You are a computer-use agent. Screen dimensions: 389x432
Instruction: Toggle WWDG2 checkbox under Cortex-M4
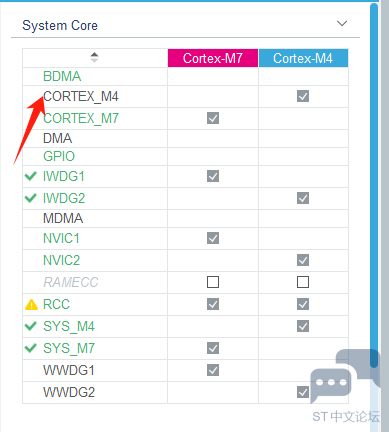303,392
